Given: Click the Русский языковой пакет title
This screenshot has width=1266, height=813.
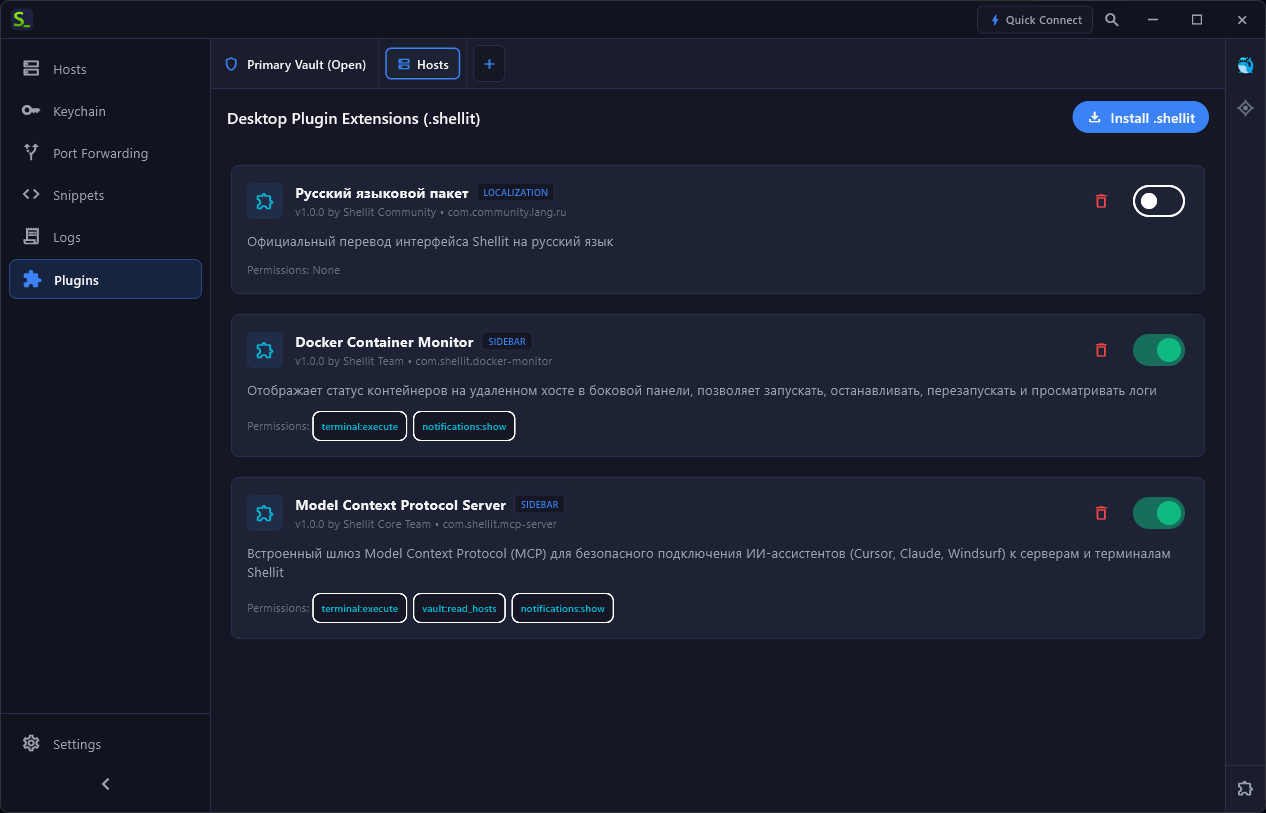Looking at the screenshot, I should (x=382, y=193).
